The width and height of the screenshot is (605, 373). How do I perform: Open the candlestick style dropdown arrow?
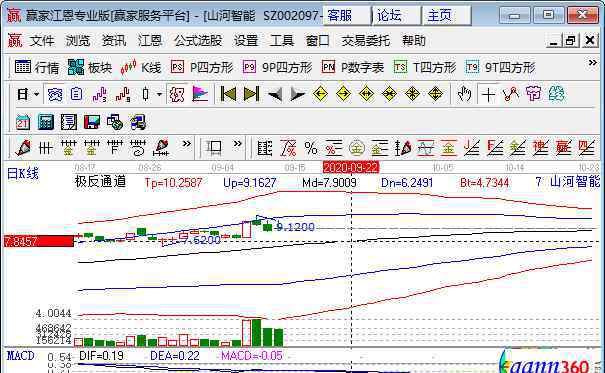pos(159,94)
